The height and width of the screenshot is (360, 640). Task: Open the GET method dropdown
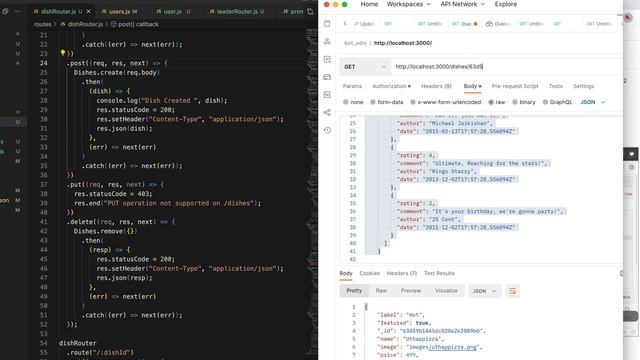[365, 67]
